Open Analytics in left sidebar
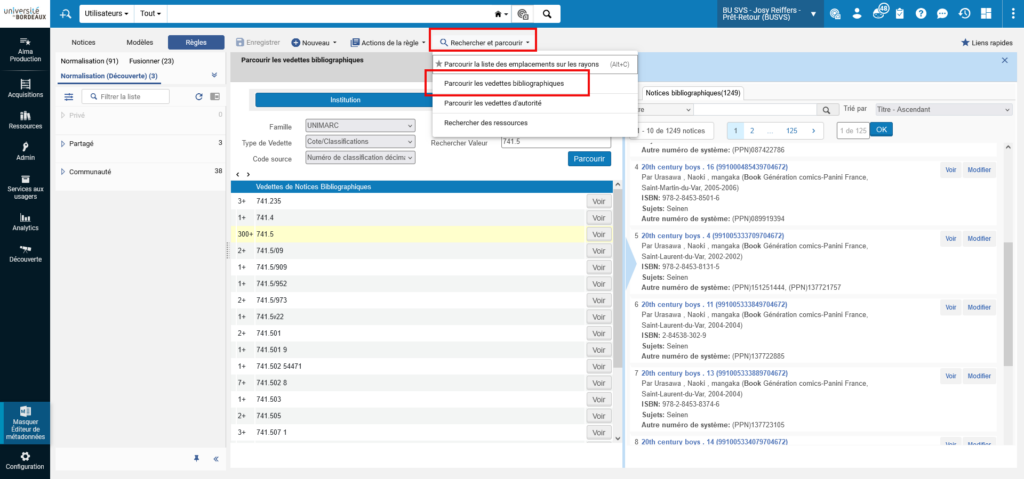The width and height of the screenshot is (1024, 479). pyautogui.click(x=25, y=222)
